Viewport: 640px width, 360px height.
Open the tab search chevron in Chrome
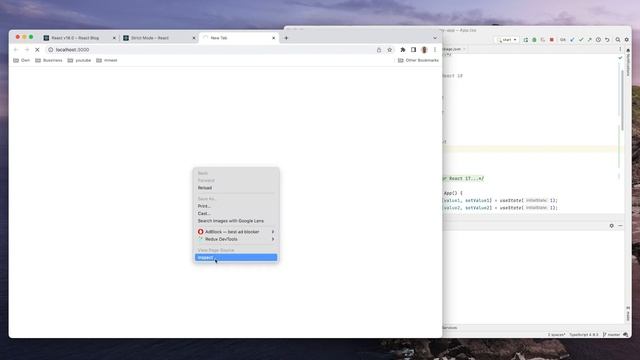point(435,38)
